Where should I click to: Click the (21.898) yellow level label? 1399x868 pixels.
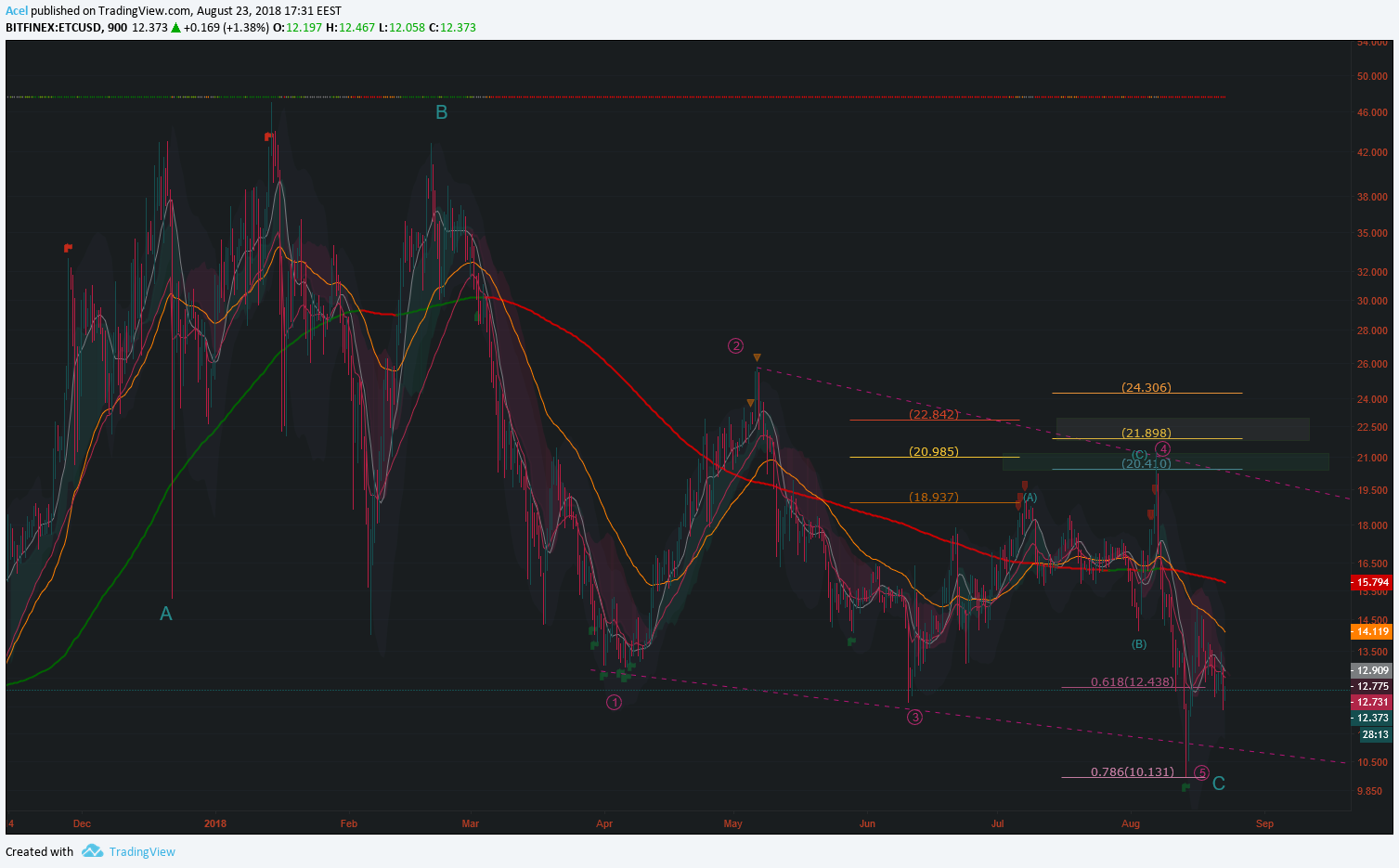tap(1146, 433)
